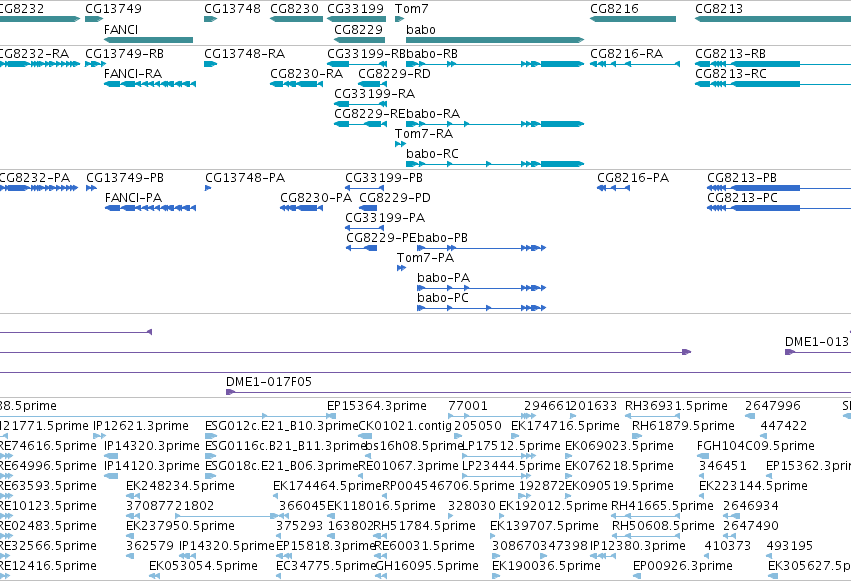Select EST EK069023.5prime
This screenshot has width=851, height=581.
(619, 446)
